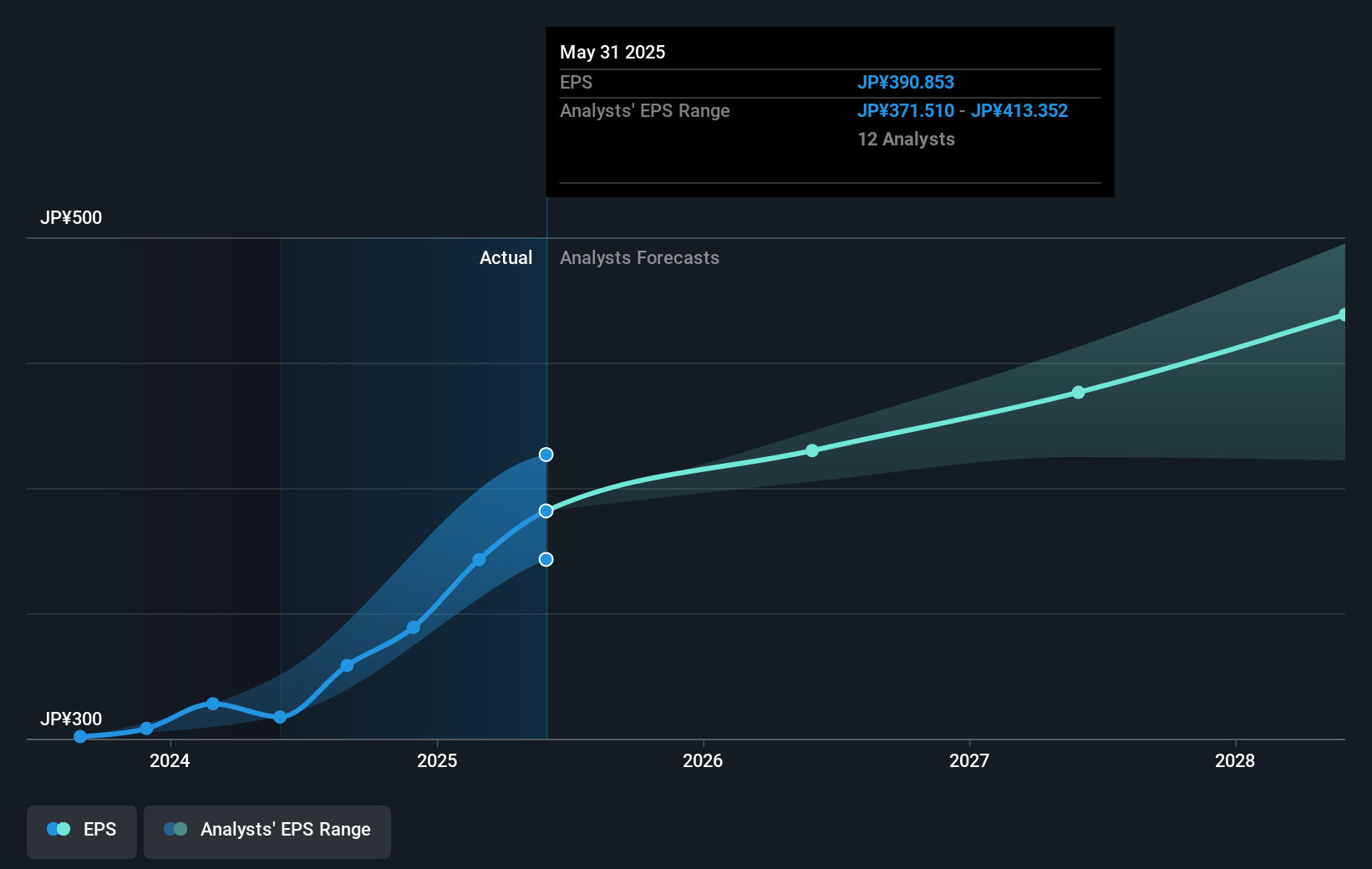This screenshot has width=1372, height=869.
Task: Click the EPS legend color dot
Action: point(57,829)
